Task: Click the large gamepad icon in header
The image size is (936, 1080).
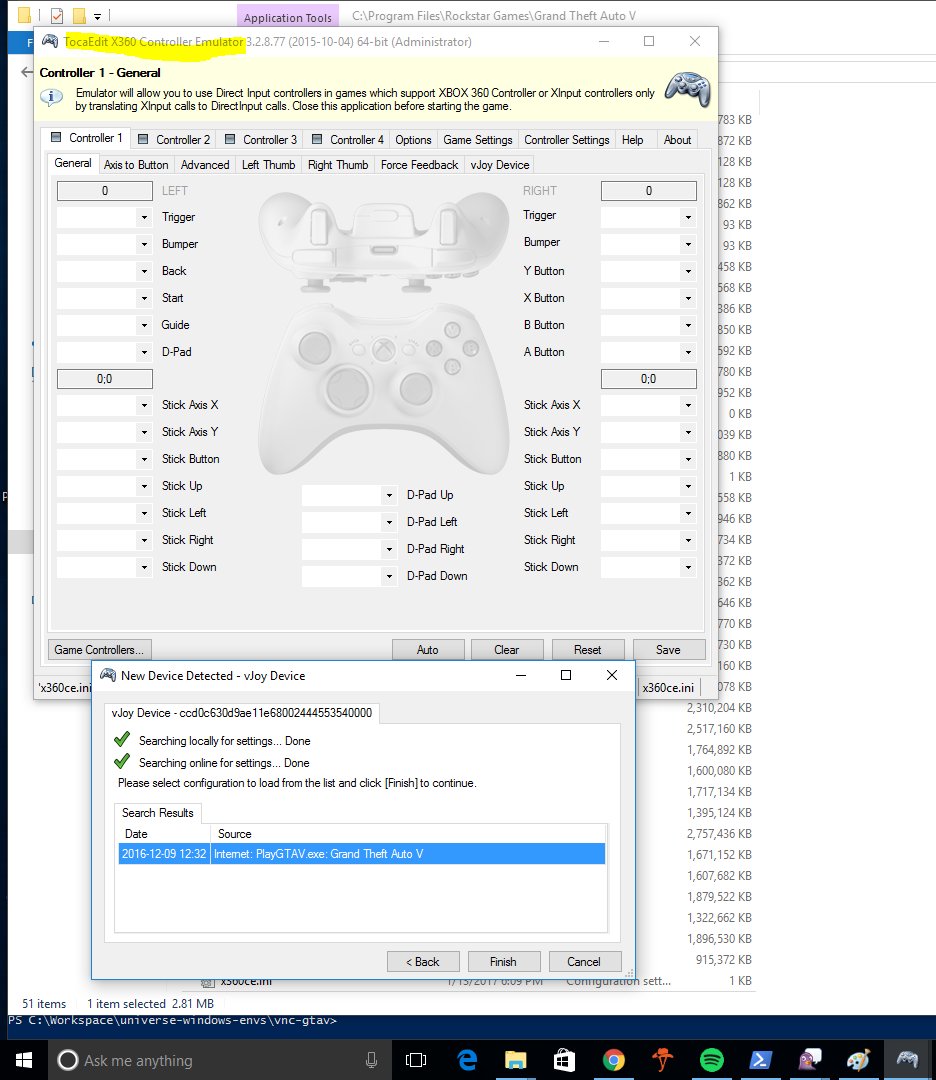Action: (687, 90)
